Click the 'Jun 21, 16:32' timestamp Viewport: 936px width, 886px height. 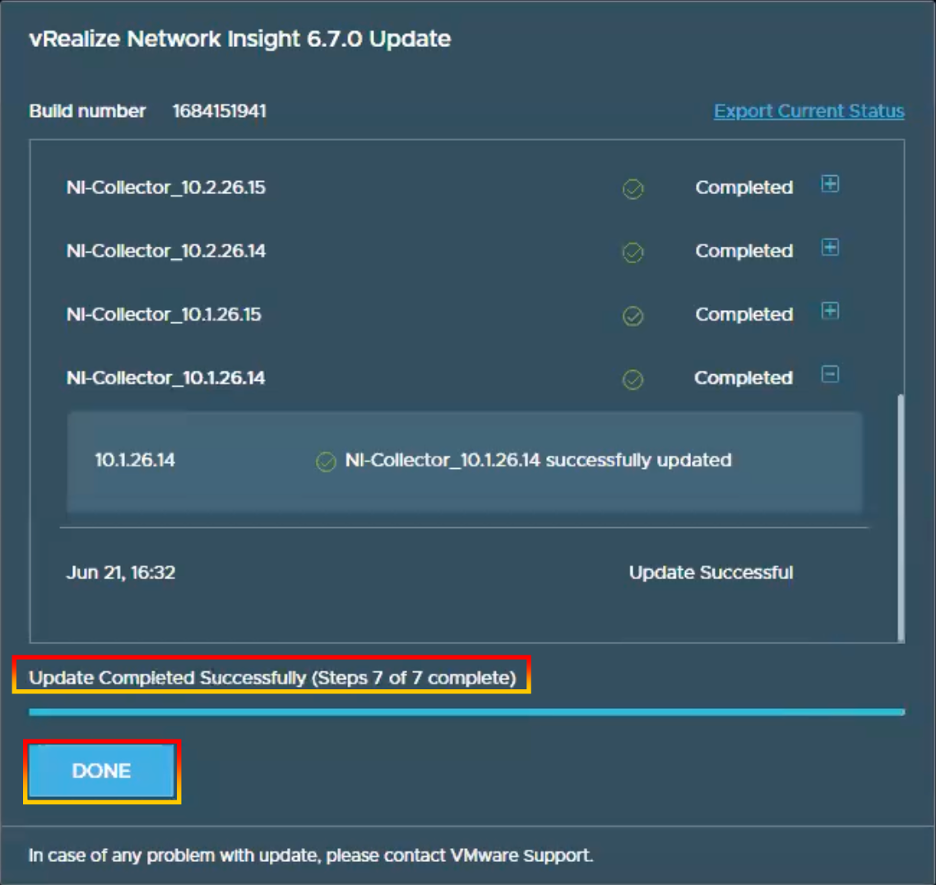coord(121,573)
